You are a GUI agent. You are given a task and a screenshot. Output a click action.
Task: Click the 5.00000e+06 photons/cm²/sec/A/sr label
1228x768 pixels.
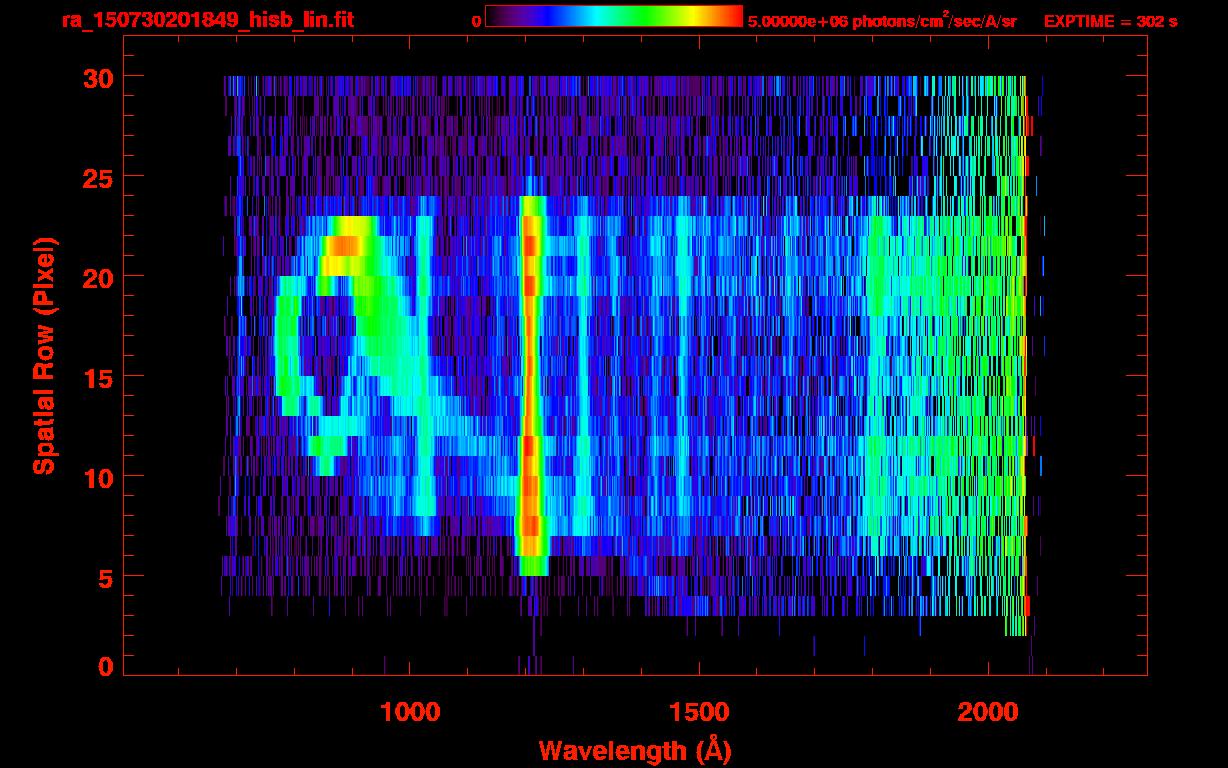[882, 20]
